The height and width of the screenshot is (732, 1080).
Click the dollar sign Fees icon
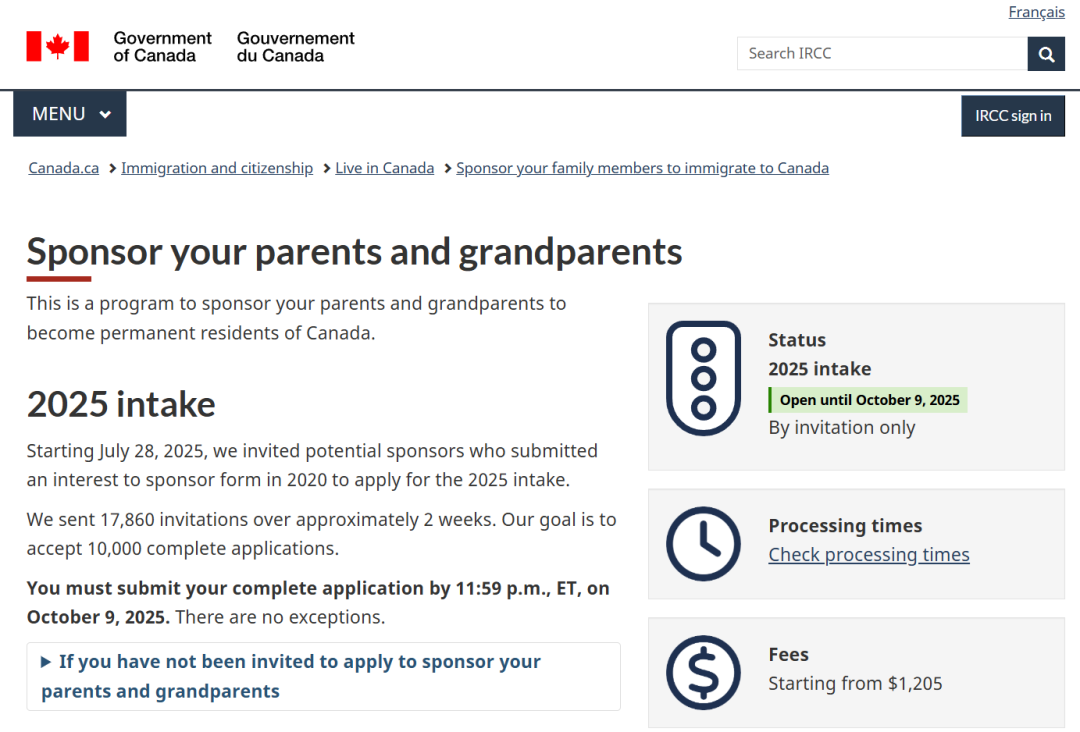click(703, 672)
